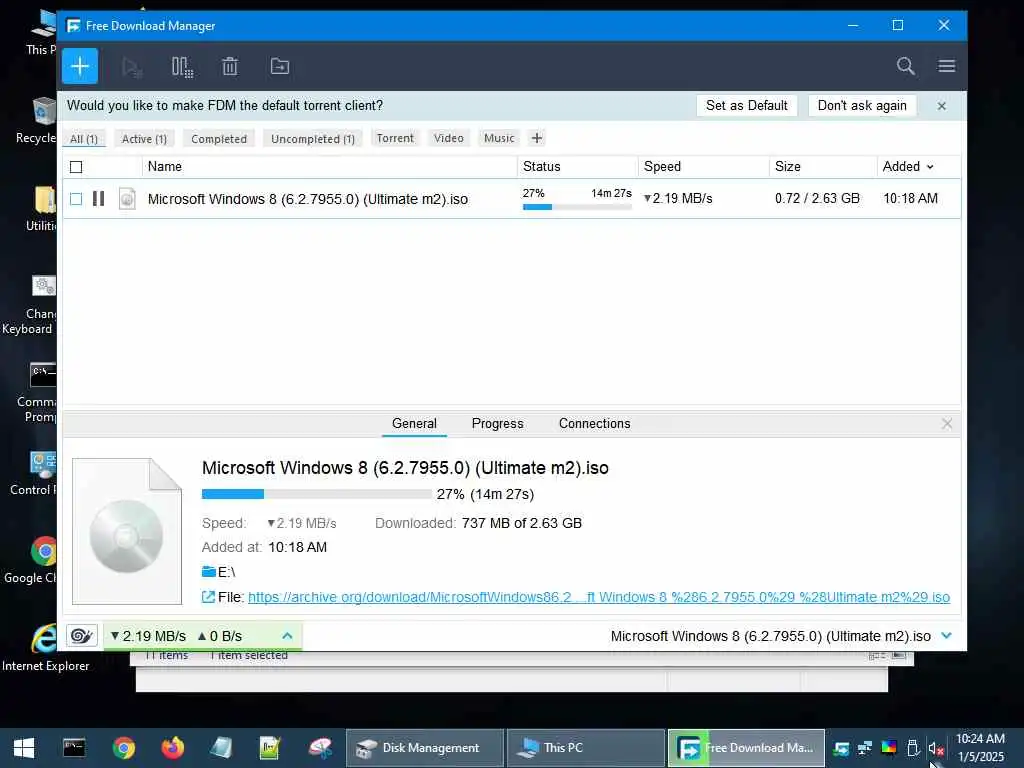
Task: Click the 27% progress bar in list row
Action: (577, 207)
